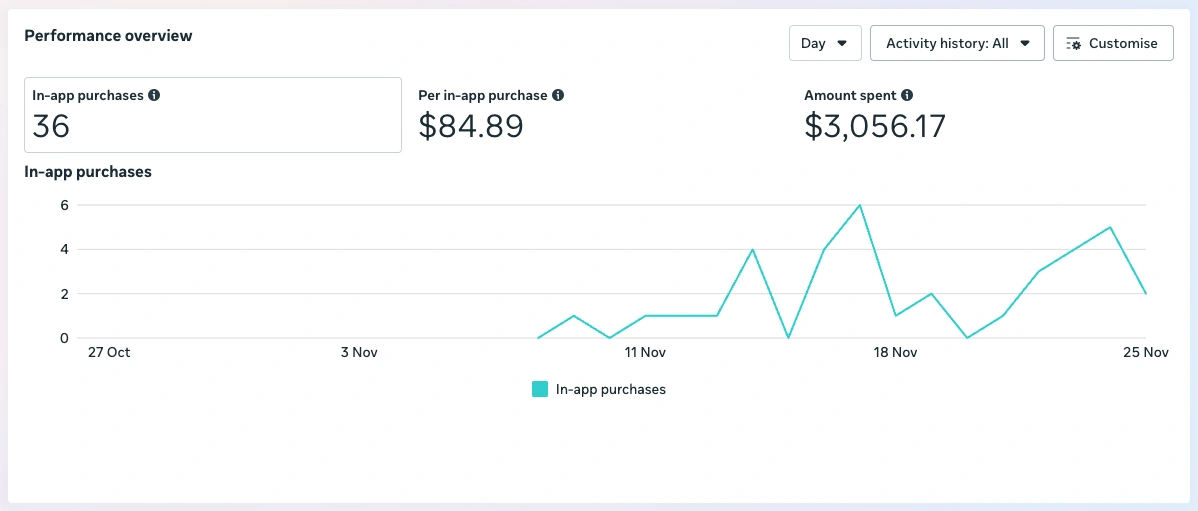Click the 27 Oct x-axis label
Screen dimensions: 1198x511
109,353
